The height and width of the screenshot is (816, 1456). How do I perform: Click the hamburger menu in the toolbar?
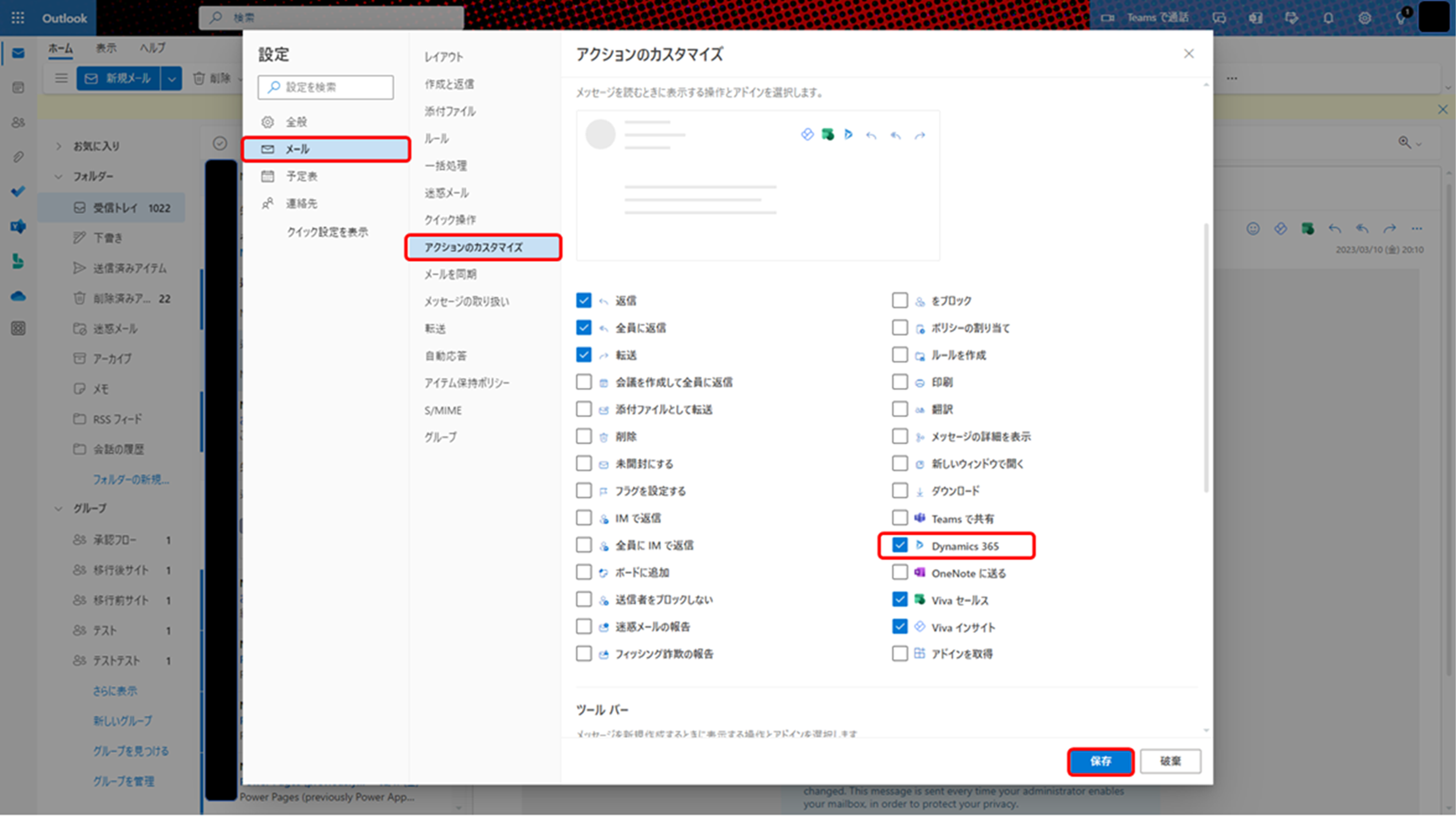coord(61,78)
